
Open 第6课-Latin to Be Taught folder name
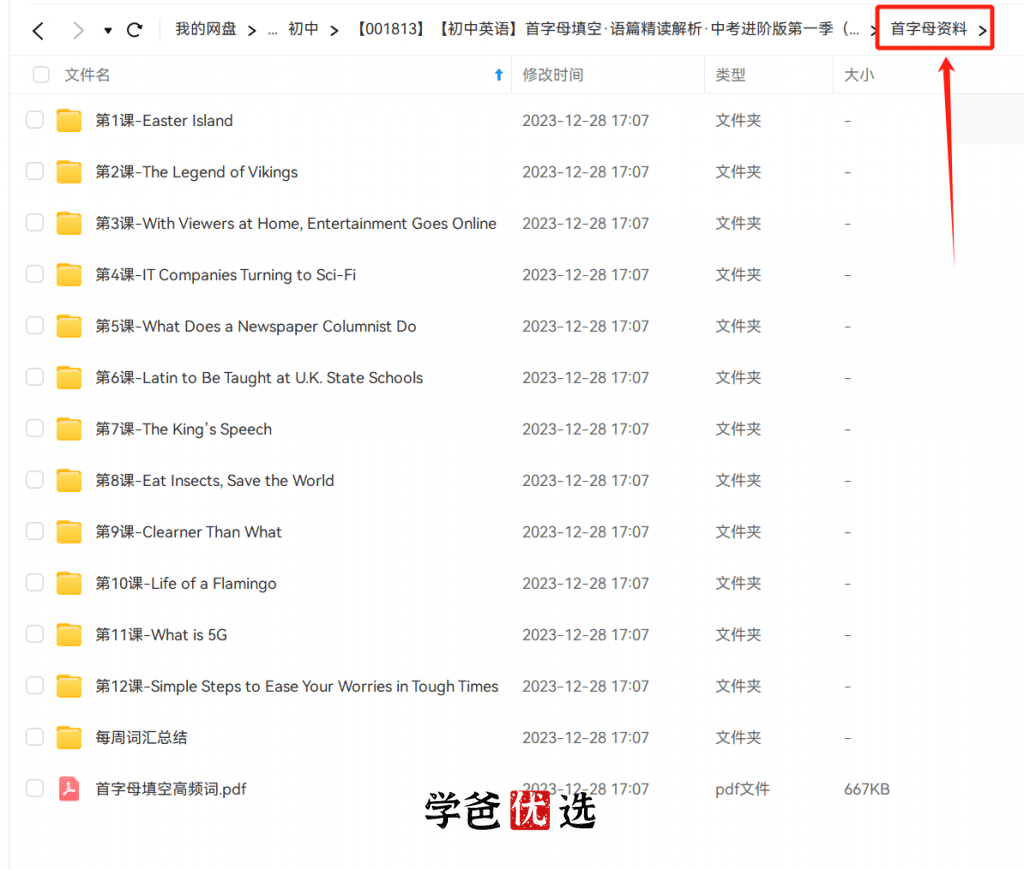click(259, 378)
